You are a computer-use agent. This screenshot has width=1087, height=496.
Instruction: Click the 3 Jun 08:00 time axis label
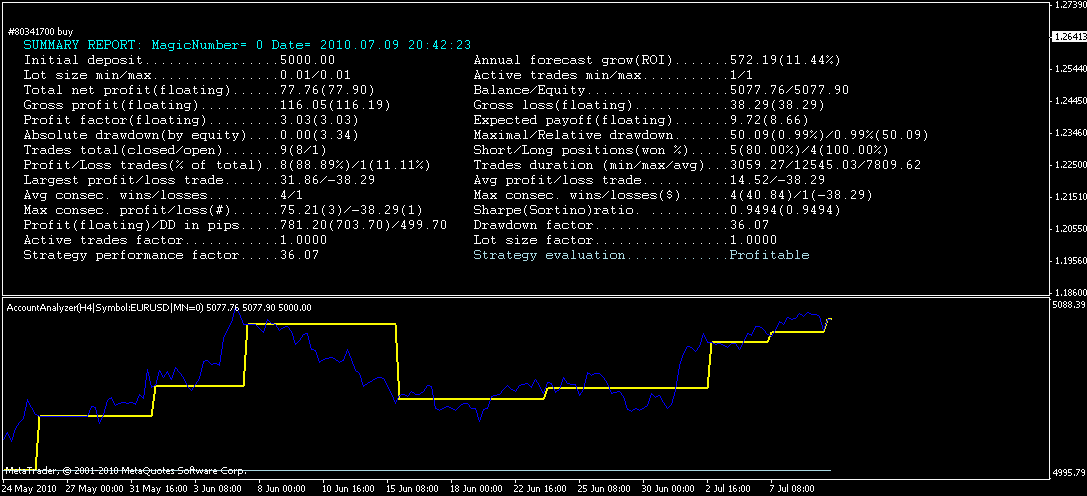(220, 488)
